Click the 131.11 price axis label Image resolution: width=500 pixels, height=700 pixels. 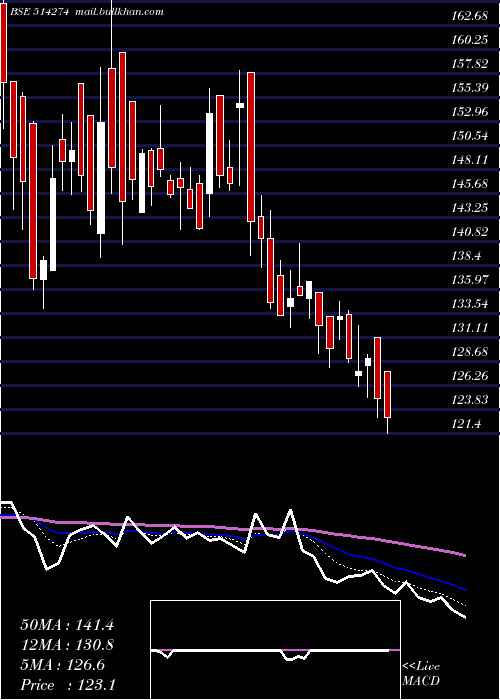pos(469,329)
